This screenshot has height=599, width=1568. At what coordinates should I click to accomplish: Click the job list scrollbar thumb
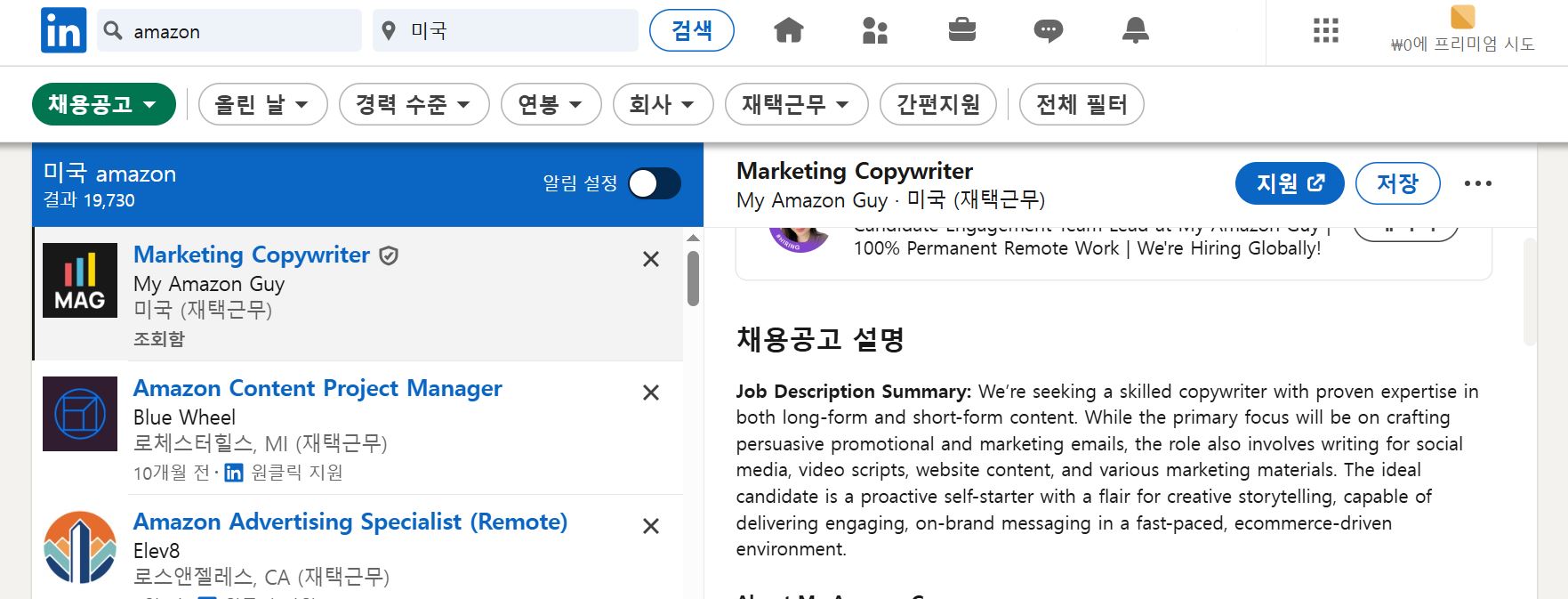point(694,279)
